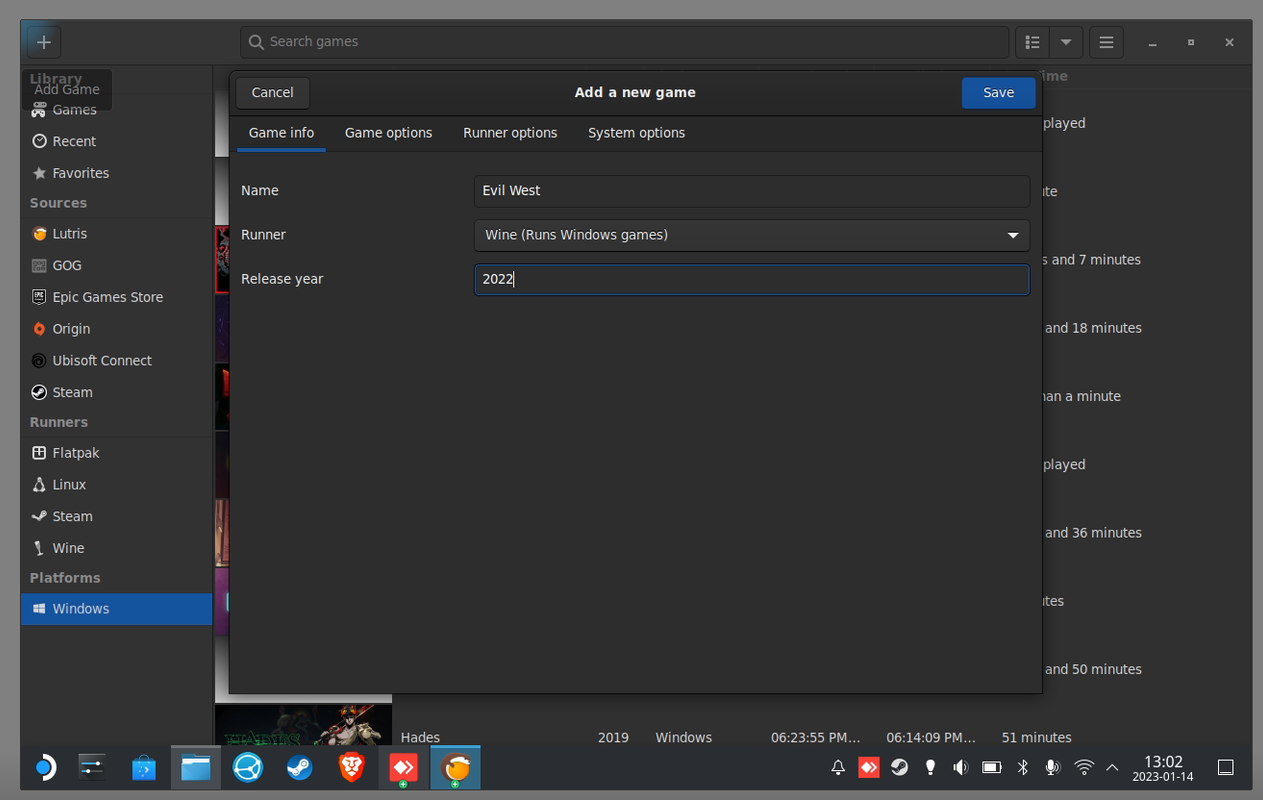
Task: Open Bluetooth settings in system tray
Action: coord(1023,768)
